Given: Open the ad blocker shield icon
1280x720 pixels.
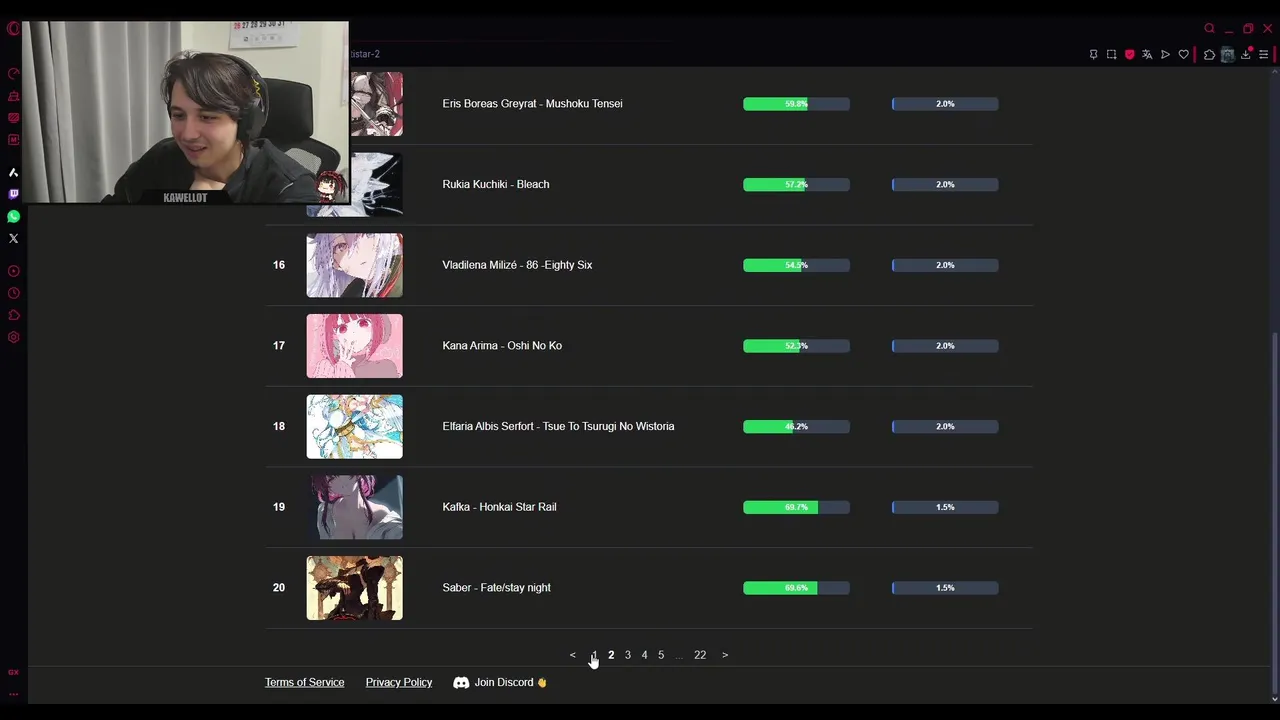Looking at the screenshot, I should 1129,54.
